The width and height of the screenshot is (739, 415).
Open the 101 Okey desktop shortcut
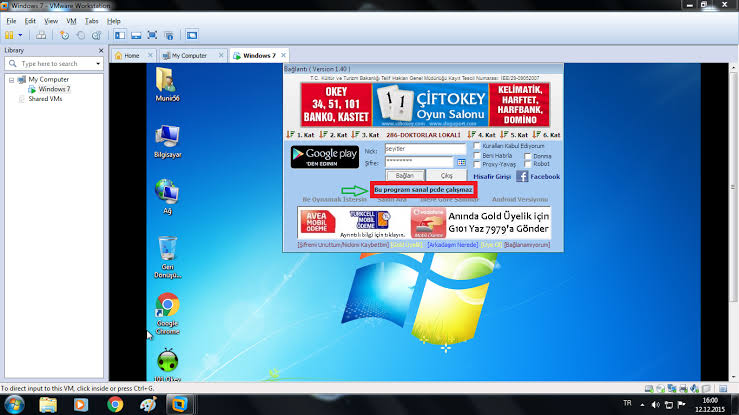pyautogui.click(x=167, y=365)
